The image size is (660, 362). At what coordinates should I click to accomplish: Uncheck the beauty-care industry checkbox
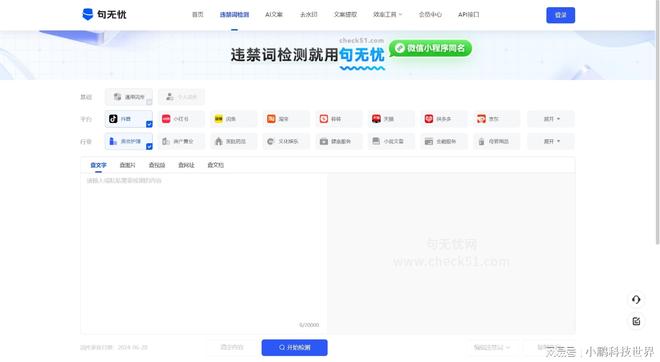point(149,146)
